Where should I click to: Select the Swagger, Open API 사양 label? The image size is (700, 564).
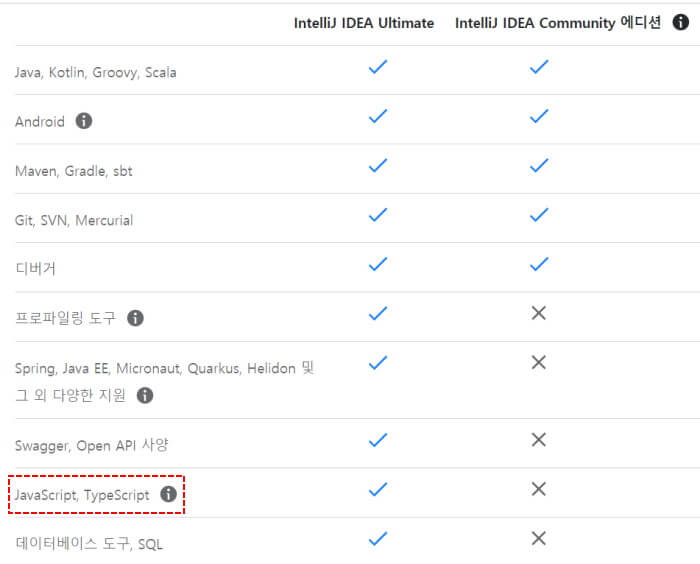(92, 445)
